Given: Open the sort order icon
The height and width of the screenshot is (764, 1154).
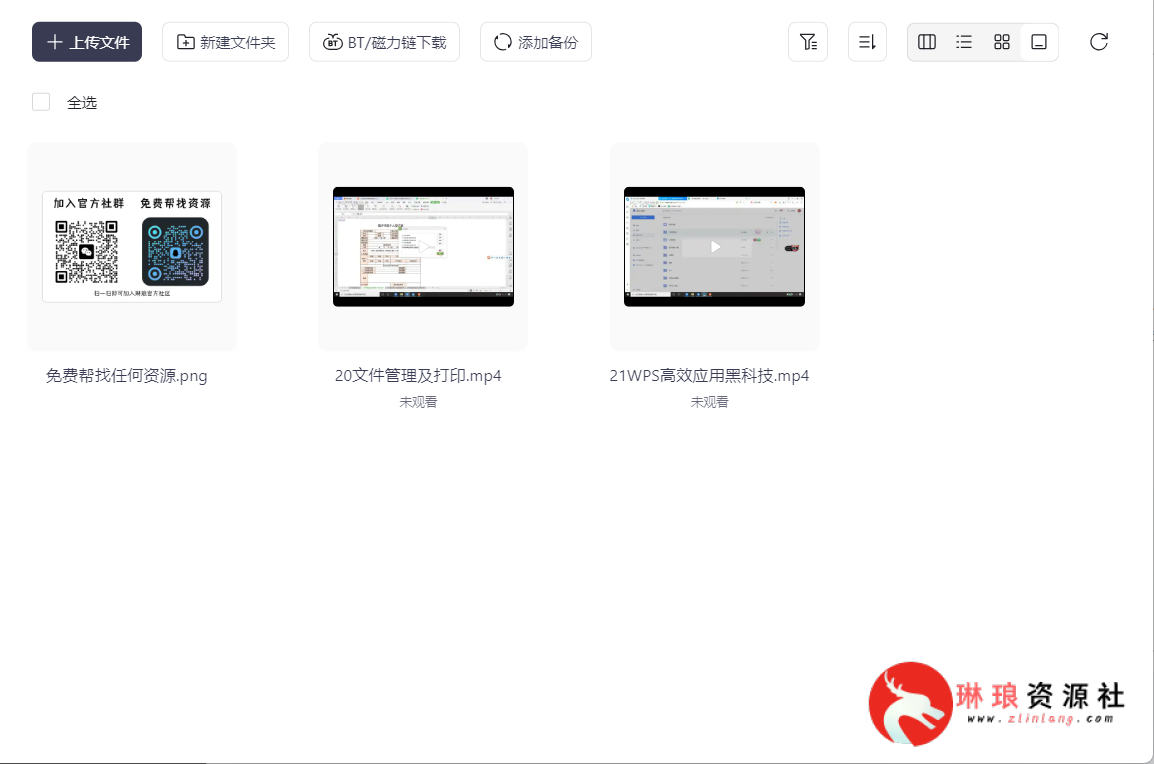Looking at the screenshot, I should click(868, 42).
